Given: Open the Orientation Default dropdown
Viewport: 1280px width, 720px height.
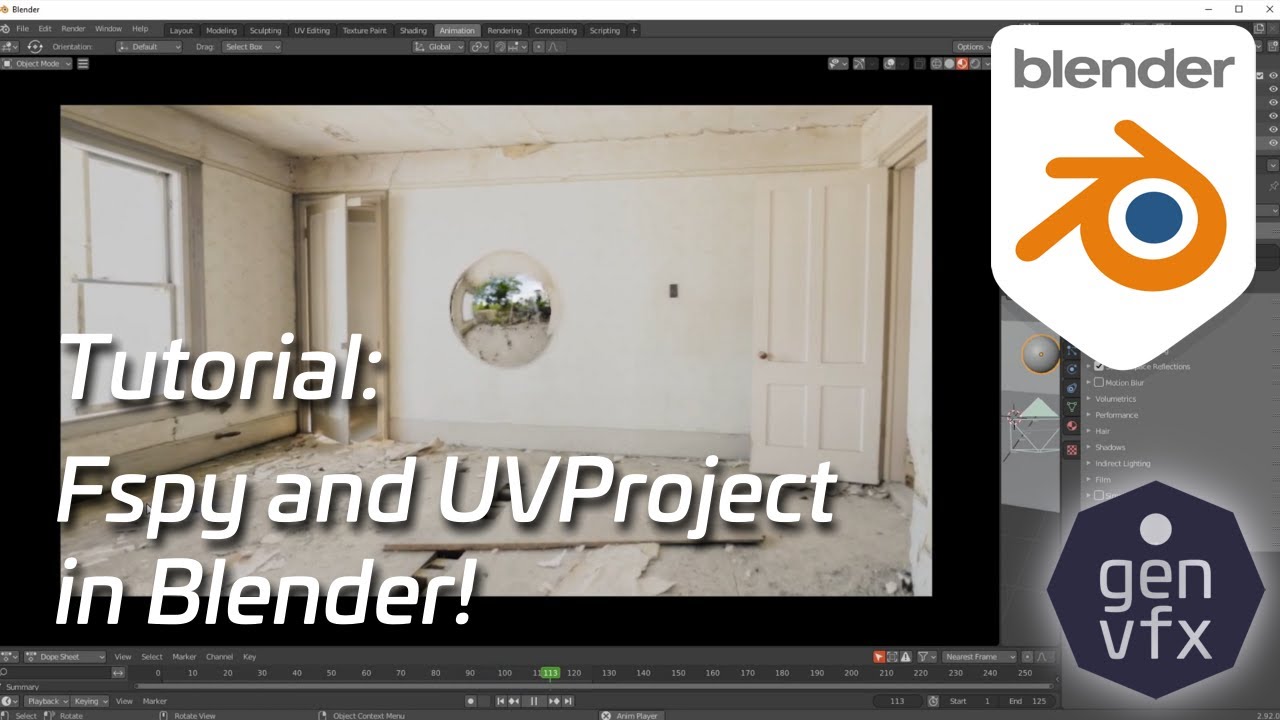Looking at the screenshot, I should 150,47.
